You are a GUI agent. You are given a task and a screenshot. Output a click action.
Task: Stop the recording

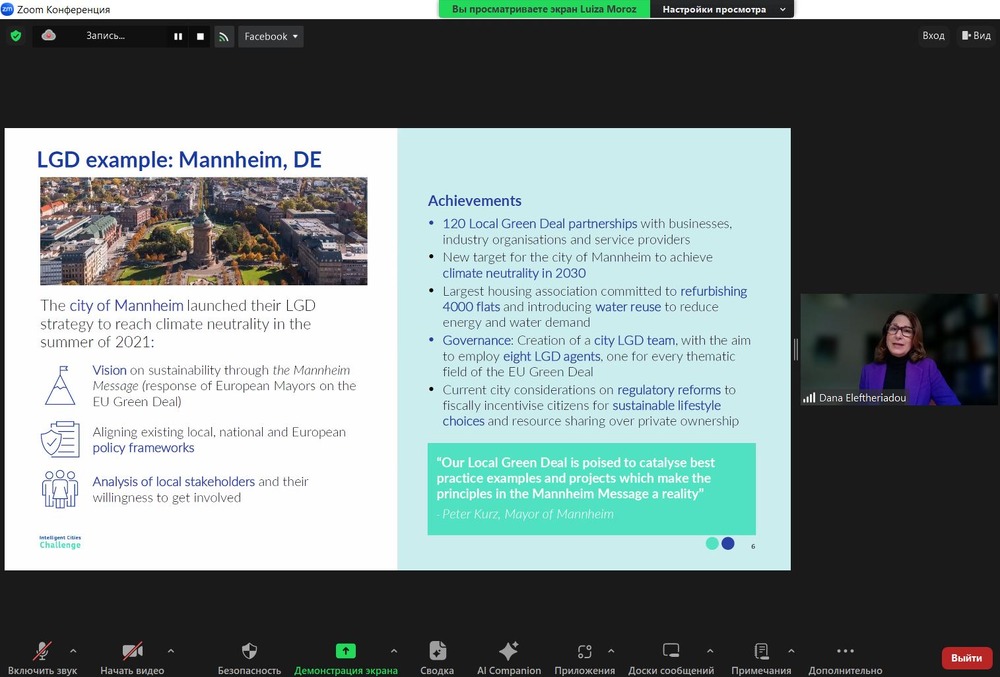click(x=200, y=37)
